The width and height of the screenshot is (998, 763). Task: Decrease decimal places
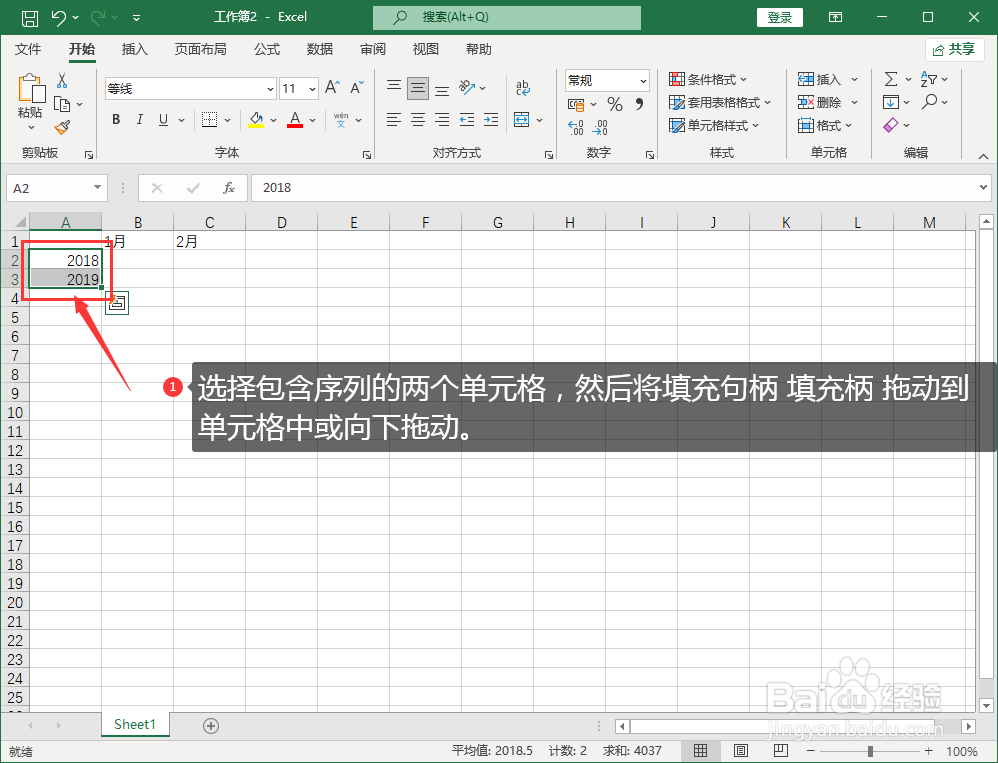pos(600,128)
